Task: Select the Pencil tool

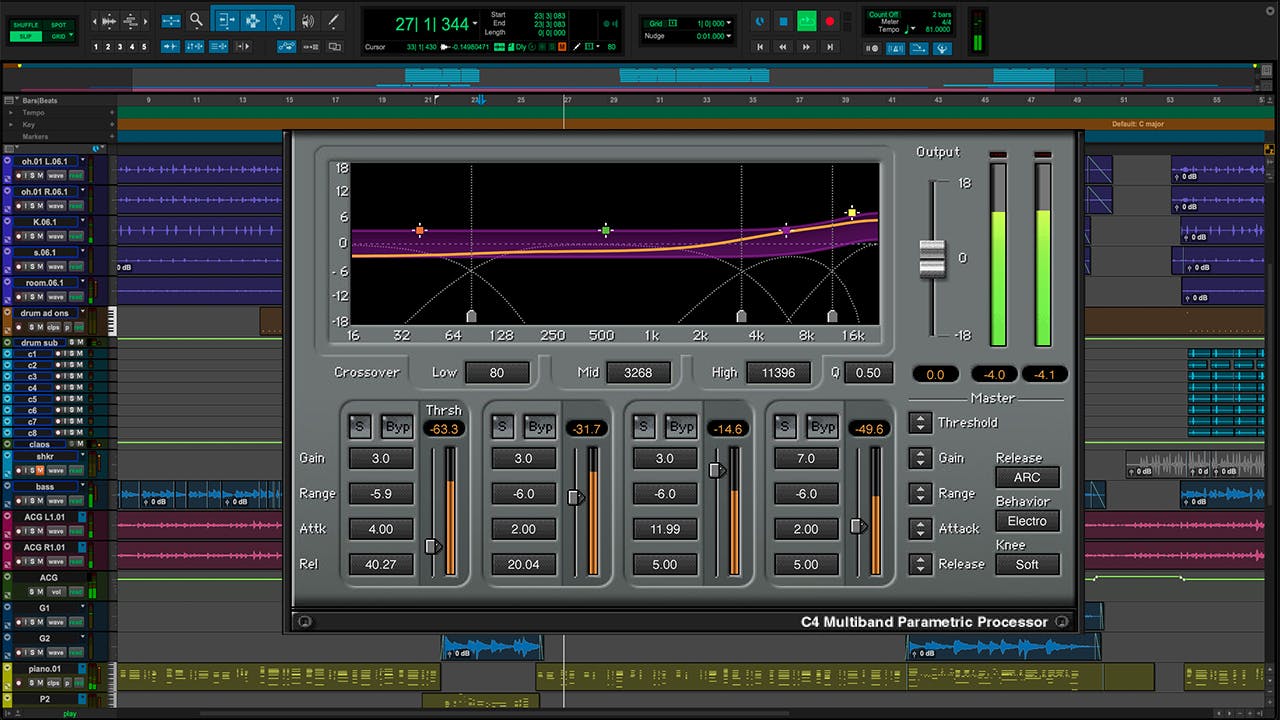Action: click(332, 20)
